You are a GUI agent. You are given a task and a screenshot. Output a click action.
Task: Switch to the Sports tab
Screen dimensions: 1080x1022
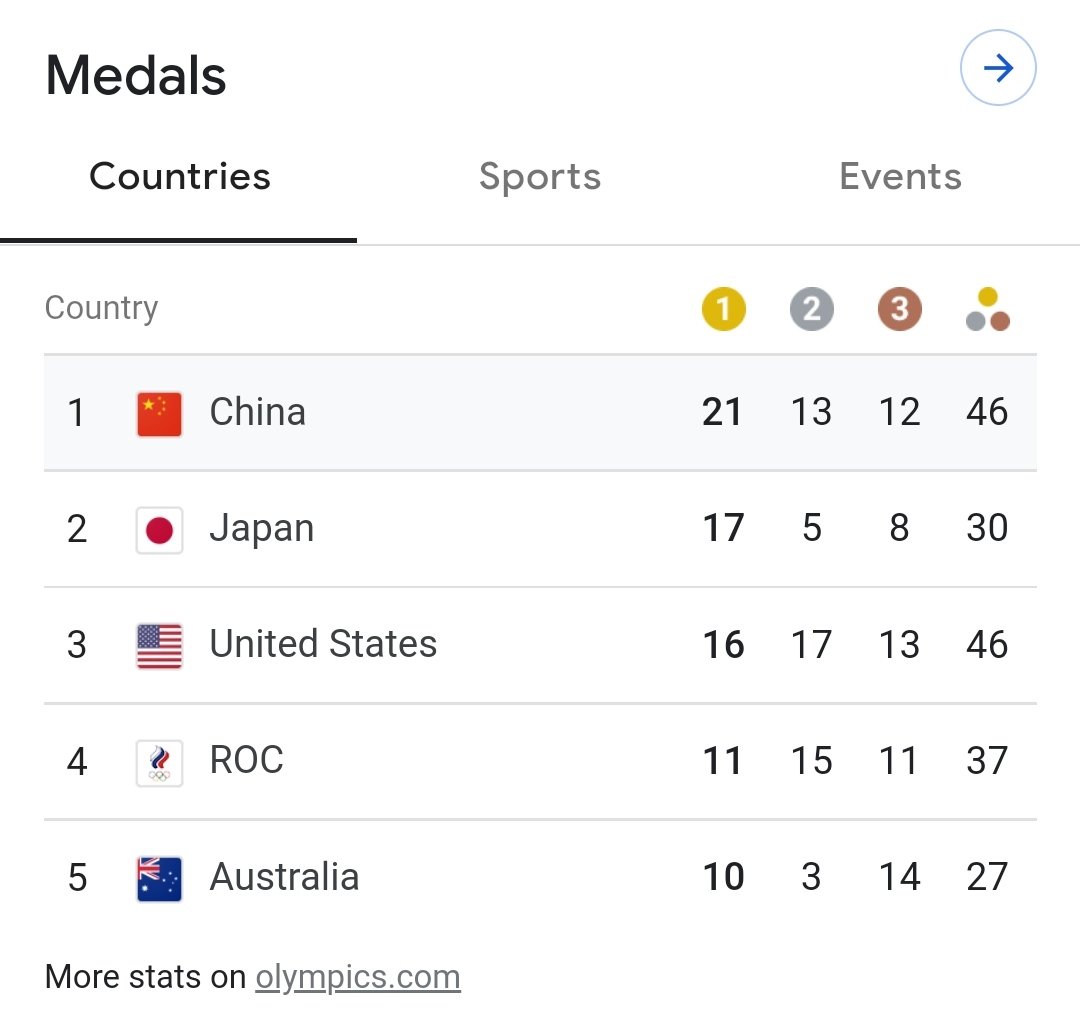[540, 177]
